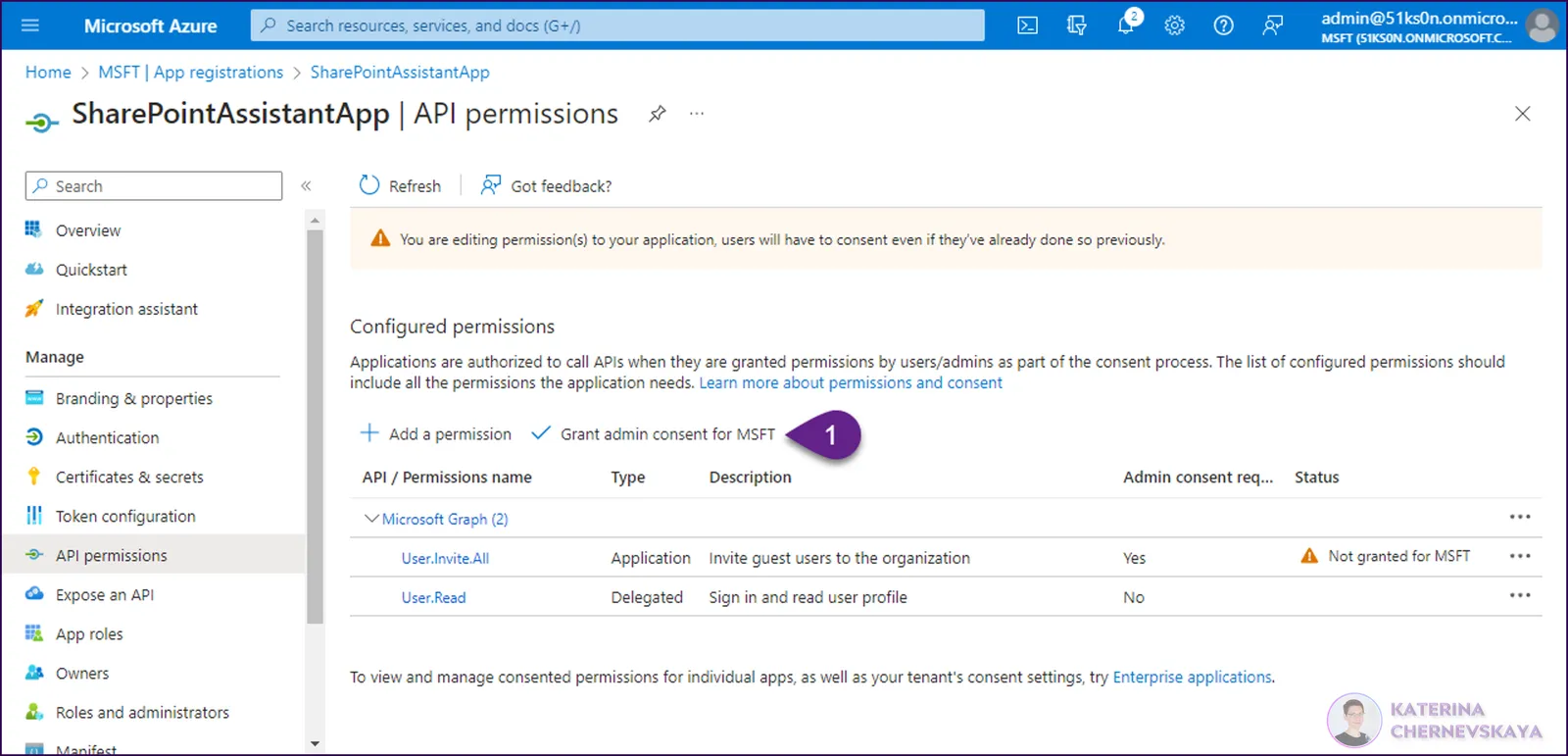Click the Refresh button

coord(400,185)
